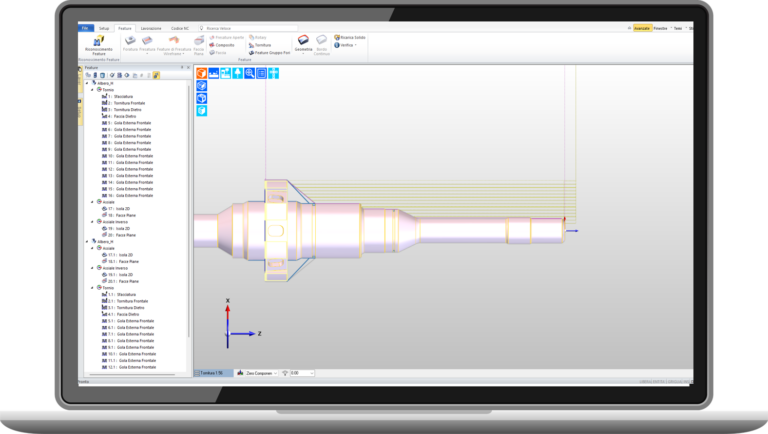
Task: Click the Fresature Aperte ribbon button
Action: click(x=226, y=37)
